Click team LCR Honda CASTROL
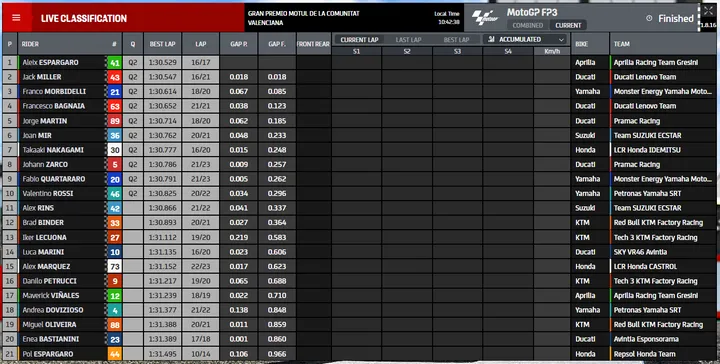This screenshot has width=720, height=364. click(x=645, y=266)
